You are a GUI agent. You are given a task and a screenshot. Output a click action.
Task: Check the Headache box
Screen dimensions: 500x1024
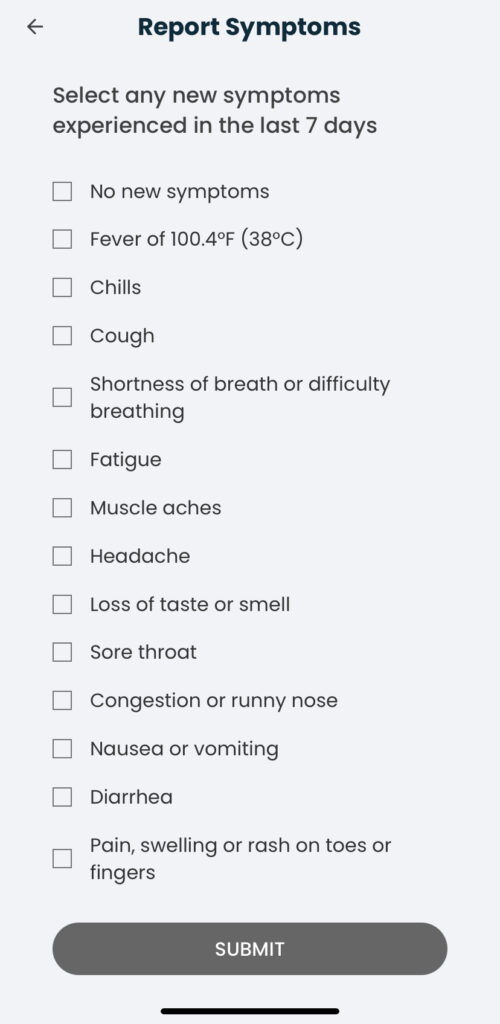click(x=62, y=556)
